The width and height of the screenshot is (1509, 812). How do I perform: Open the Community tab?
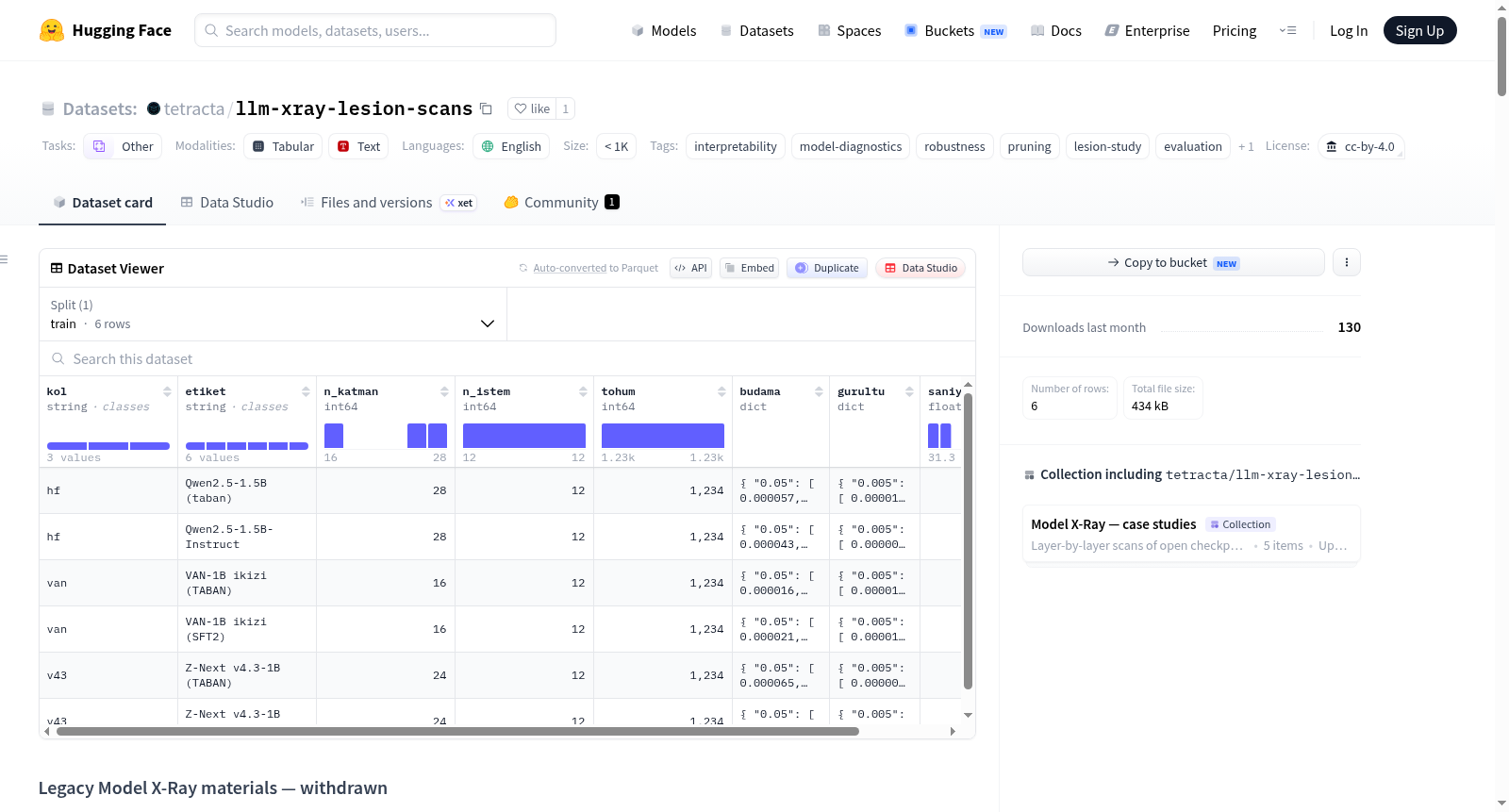pos(561,203)
